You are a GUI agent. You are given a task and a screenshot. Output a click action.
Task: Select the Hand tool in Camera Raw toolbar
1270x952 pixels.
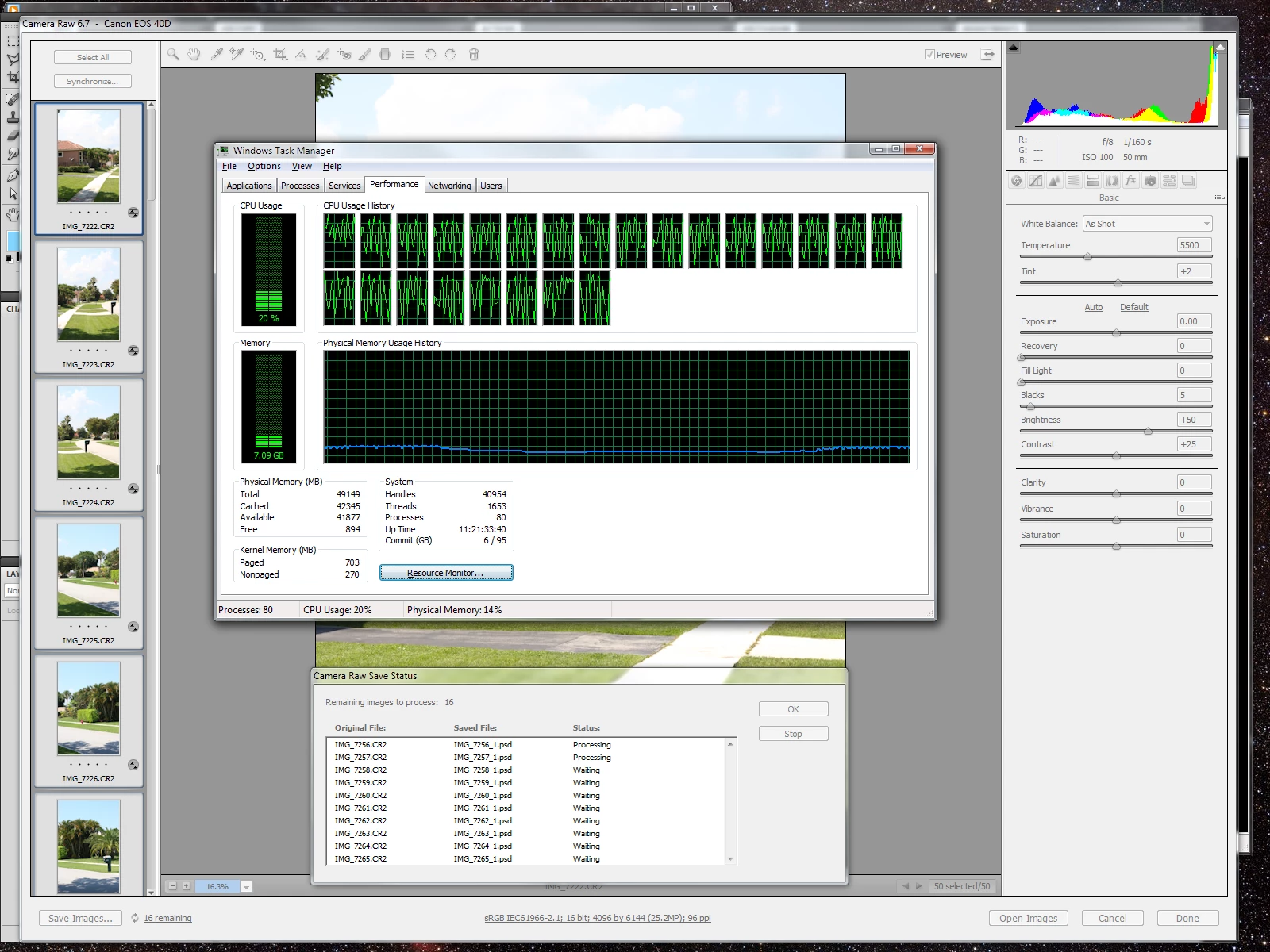click(194, 55)
